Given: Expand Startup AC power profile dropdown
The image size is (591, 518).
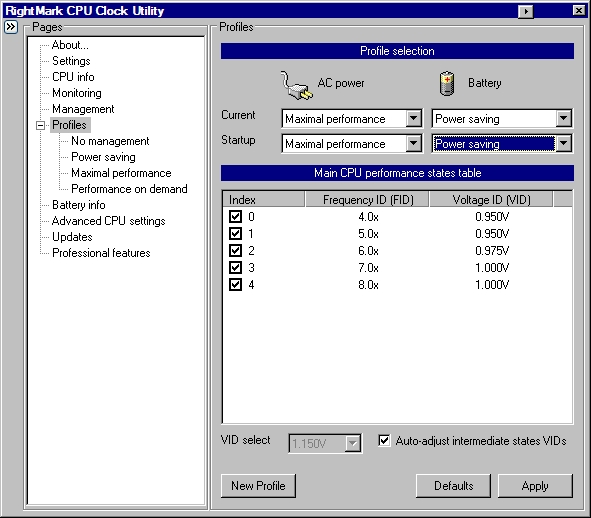Looking at the screenshot, I should (413, 144).
